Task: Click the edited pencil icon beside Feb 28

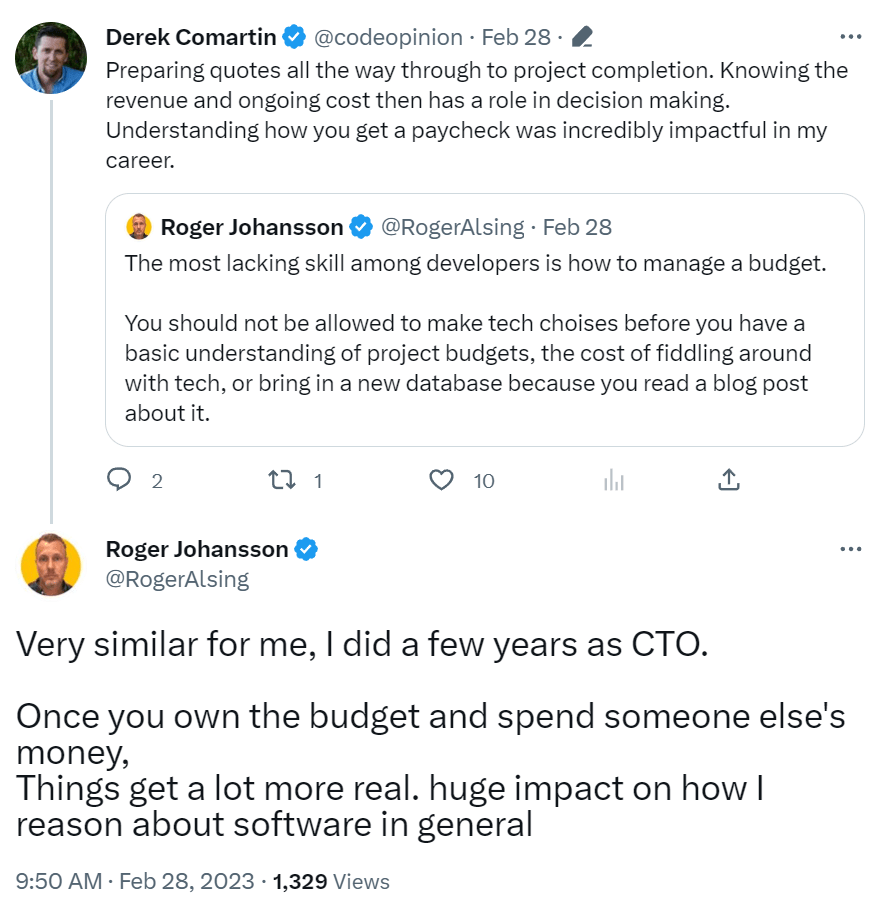Action: click(x=582, y=37)
